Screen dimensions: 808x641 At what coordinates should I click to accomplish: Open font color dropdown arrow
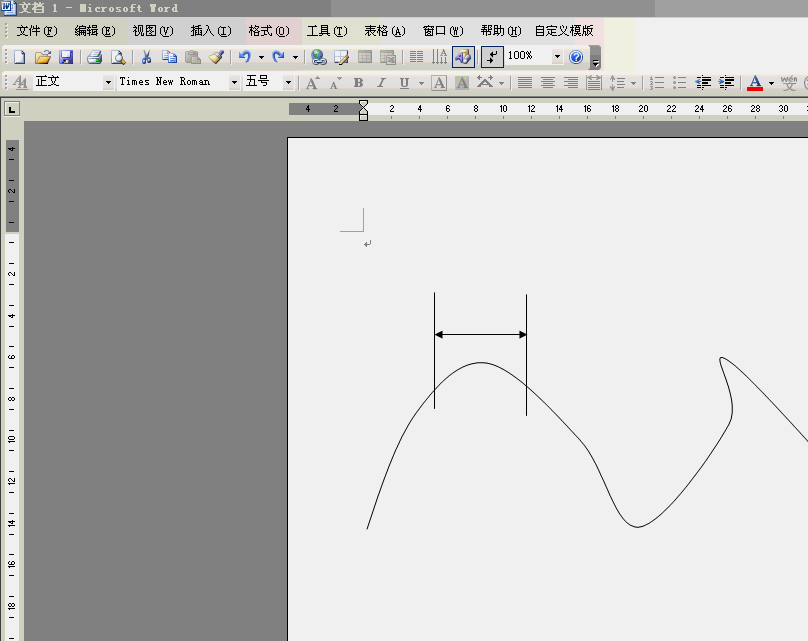(771, 83)
